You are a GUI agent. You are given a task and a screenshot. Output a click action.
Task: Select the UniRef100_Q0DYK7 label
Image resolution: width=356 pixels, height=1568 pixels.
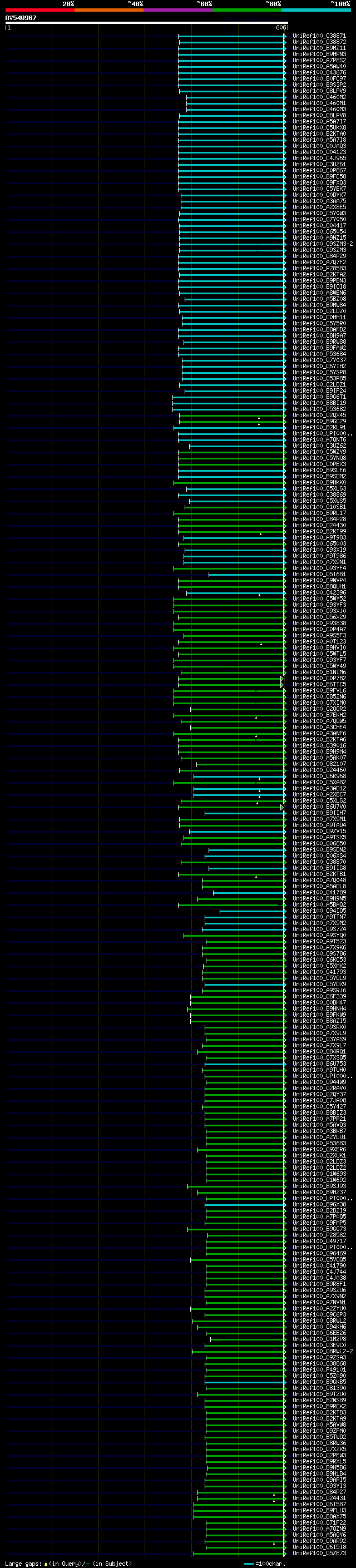(319, 195)
